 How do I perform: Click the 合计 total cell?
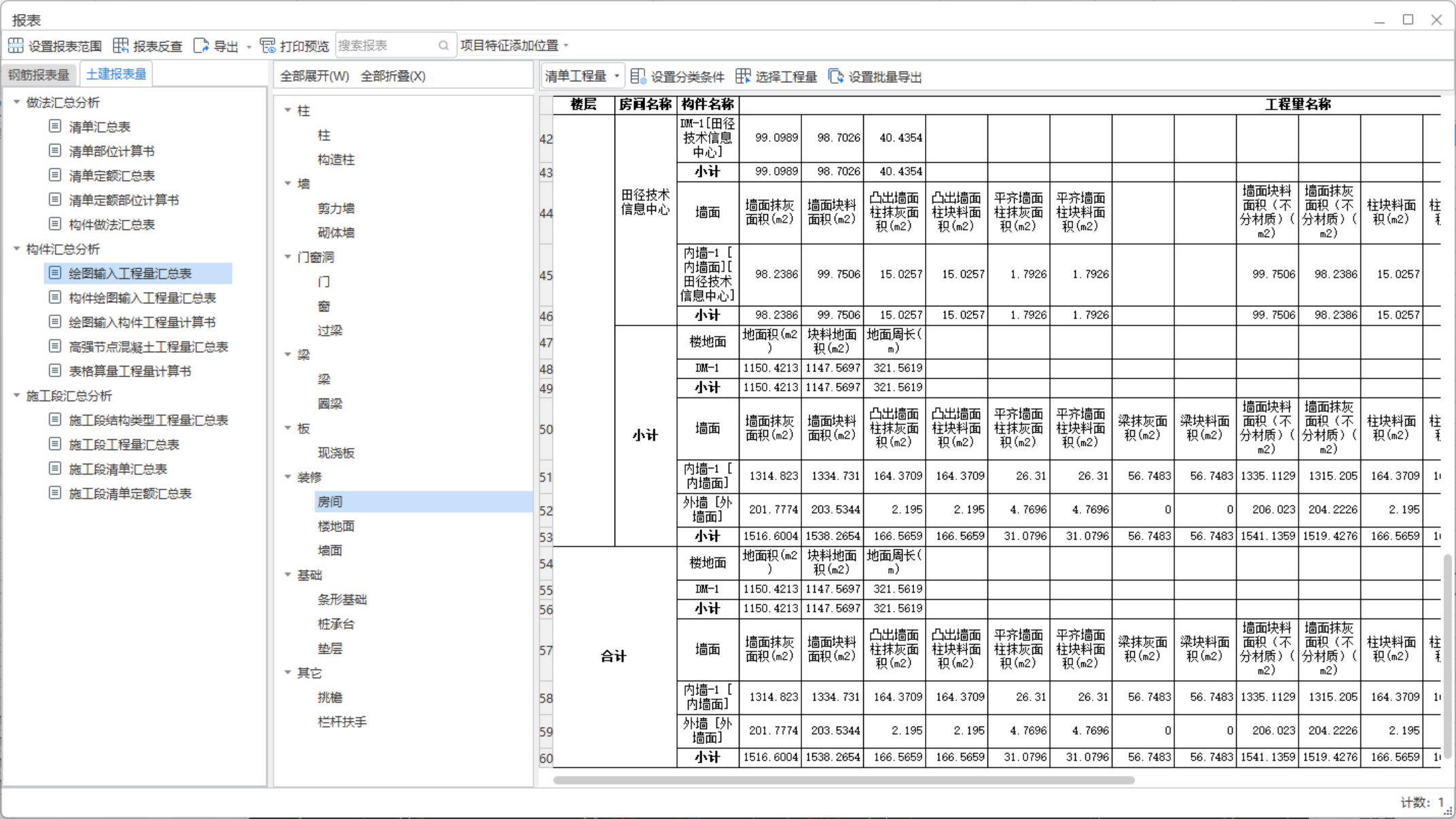(615, 656)
